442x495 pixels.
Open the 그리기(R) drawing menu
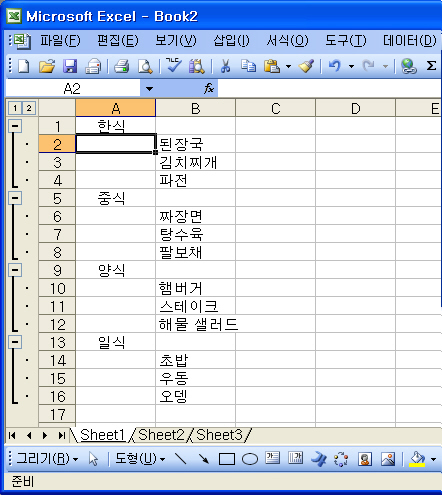pyautogui.click(x=47, y=459)
